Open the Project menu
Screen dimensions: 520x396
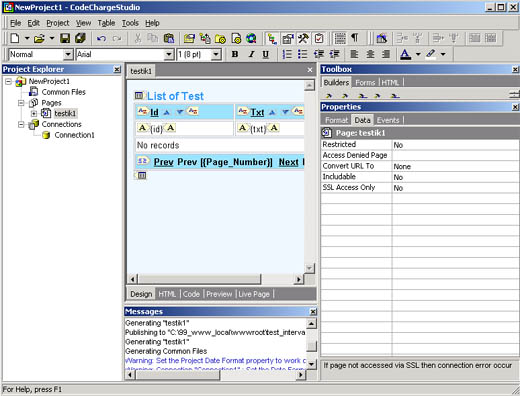pos(58,23)
